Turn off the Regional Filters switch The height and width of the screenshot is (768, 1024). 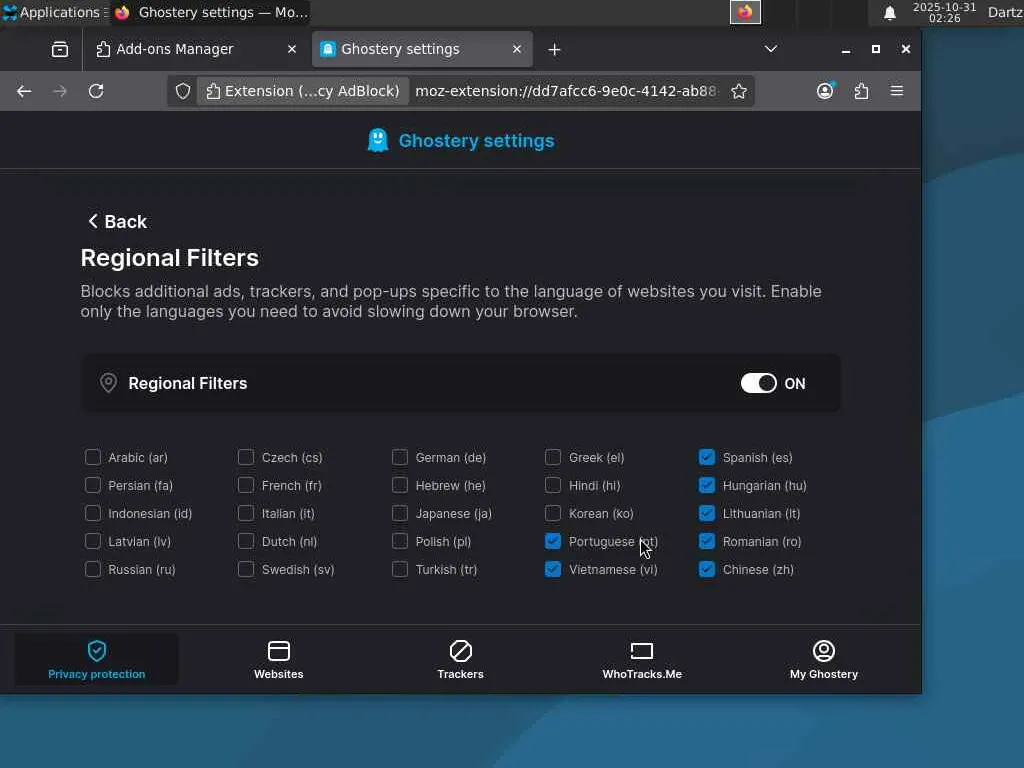(758, 383)
